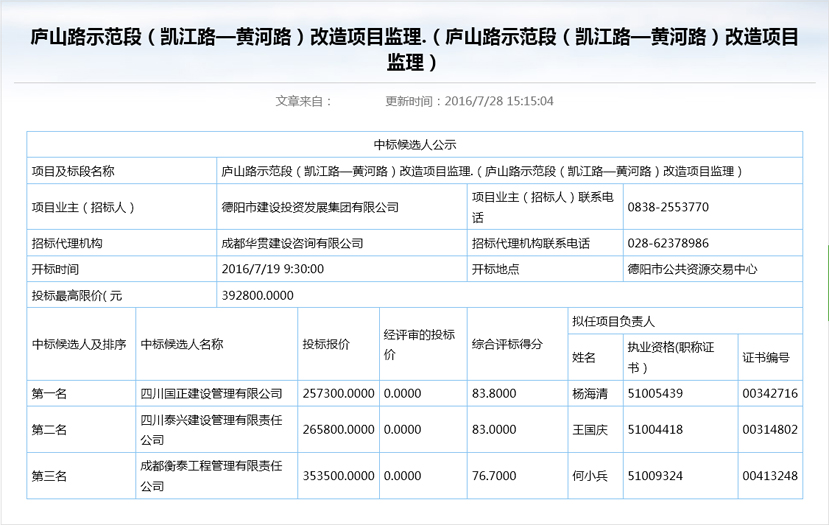829x525 pixels.
Task: Select agency 成都华贯建设咨询有限公司
Action: pos(291,243)
